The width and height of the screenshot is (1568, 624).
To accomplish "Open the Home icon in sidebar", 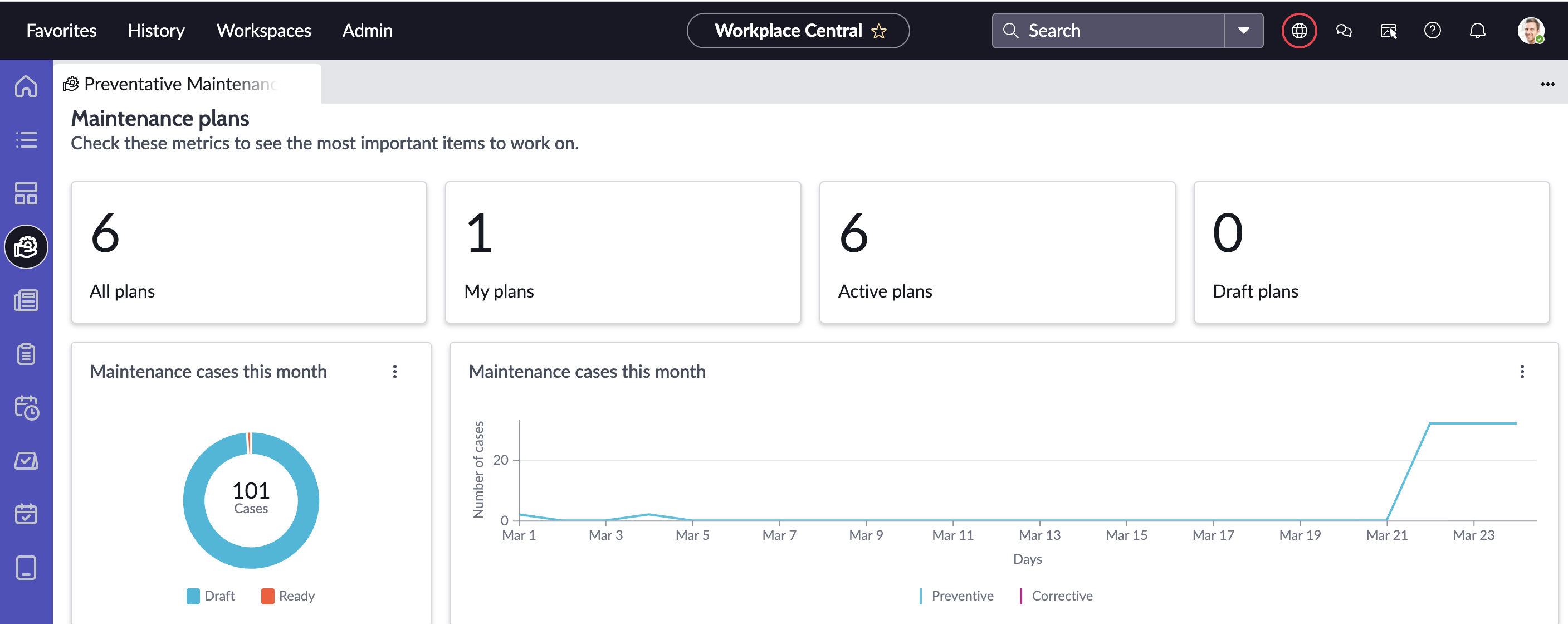I will tap(26, 86).
